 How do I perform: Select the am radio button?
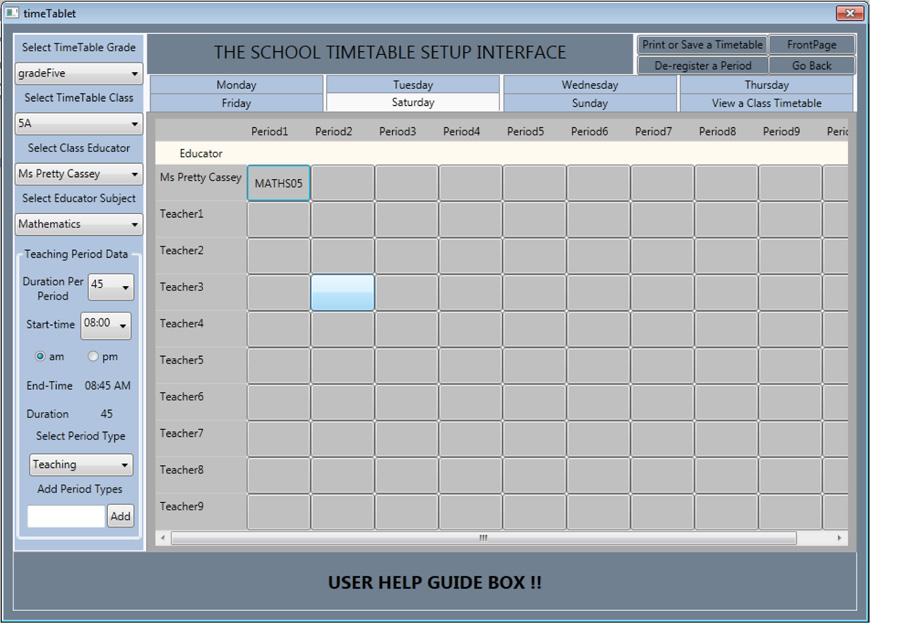(41, 357)
